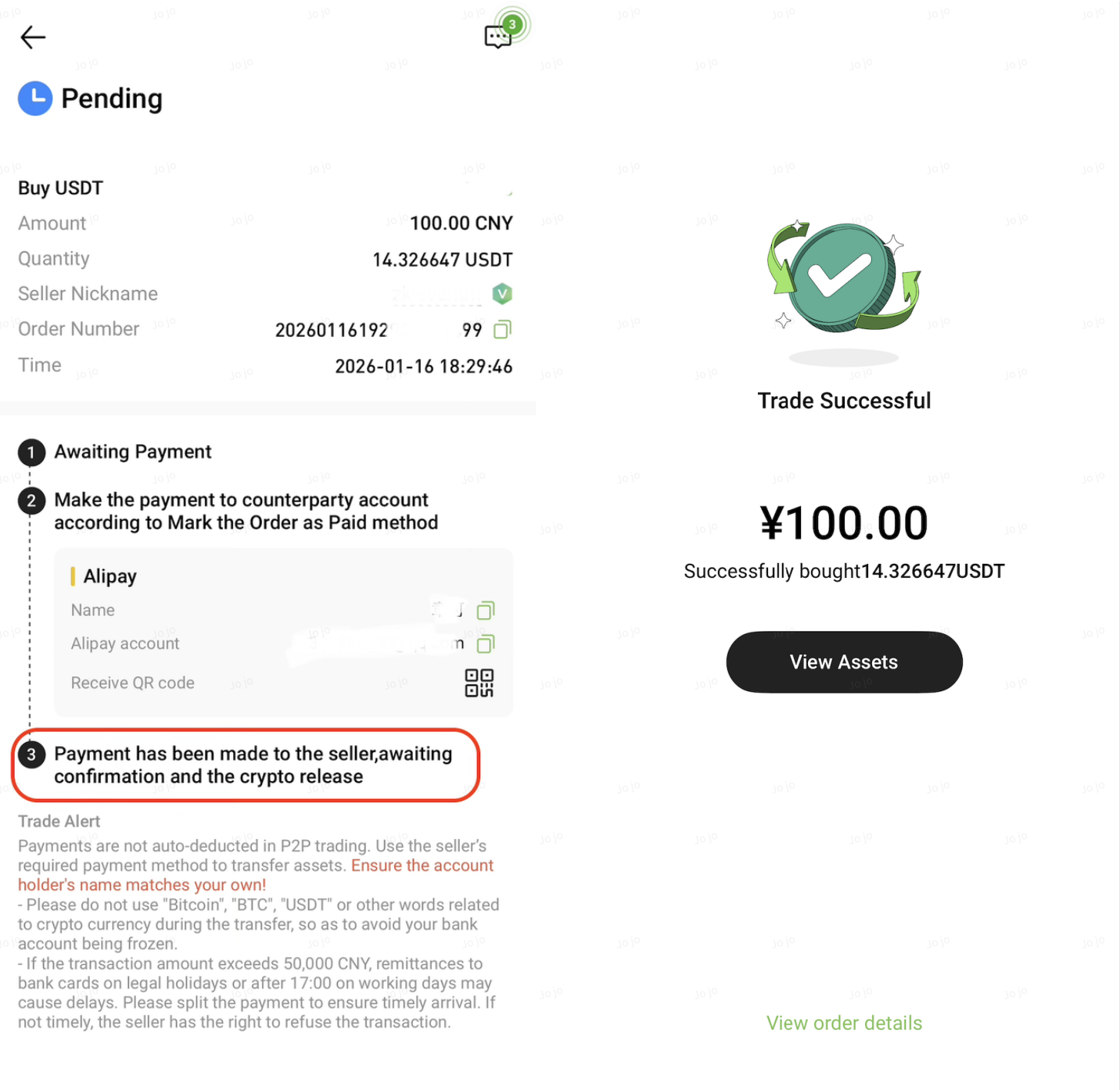The image size is (1120, 1090).
Task: Select the step 1 circle marker
Action: 31,452
